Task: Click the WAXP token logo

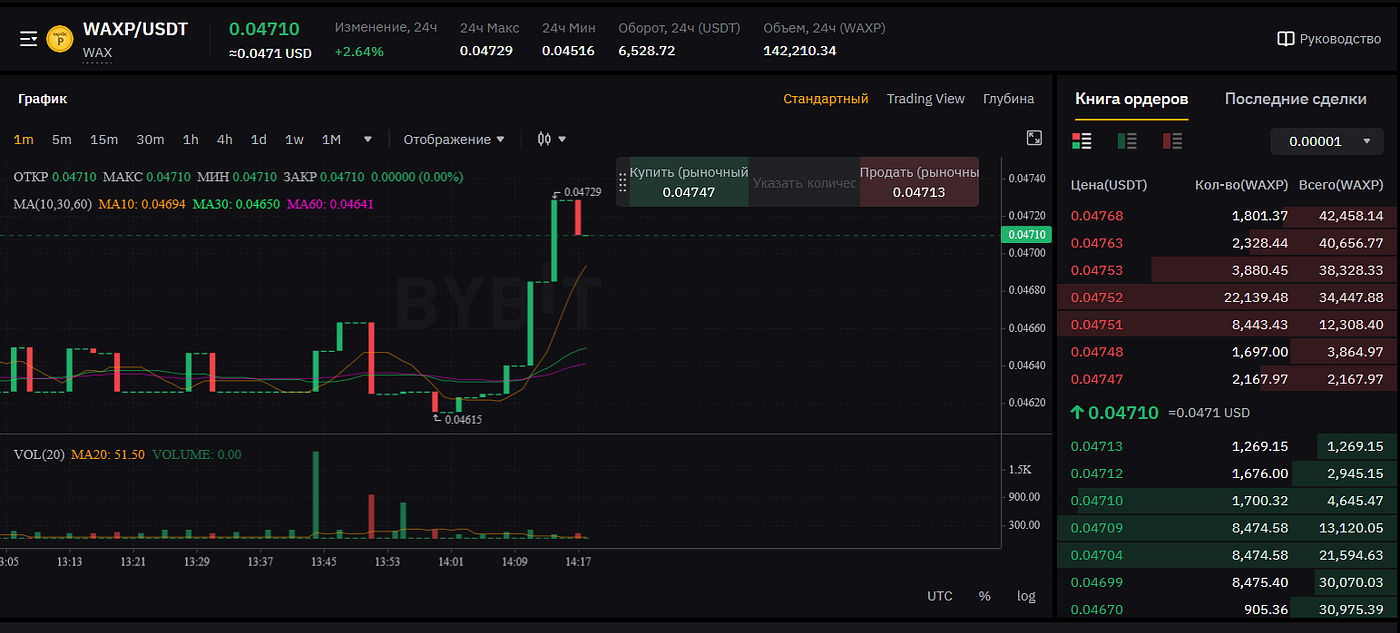Action: (59, 38)
